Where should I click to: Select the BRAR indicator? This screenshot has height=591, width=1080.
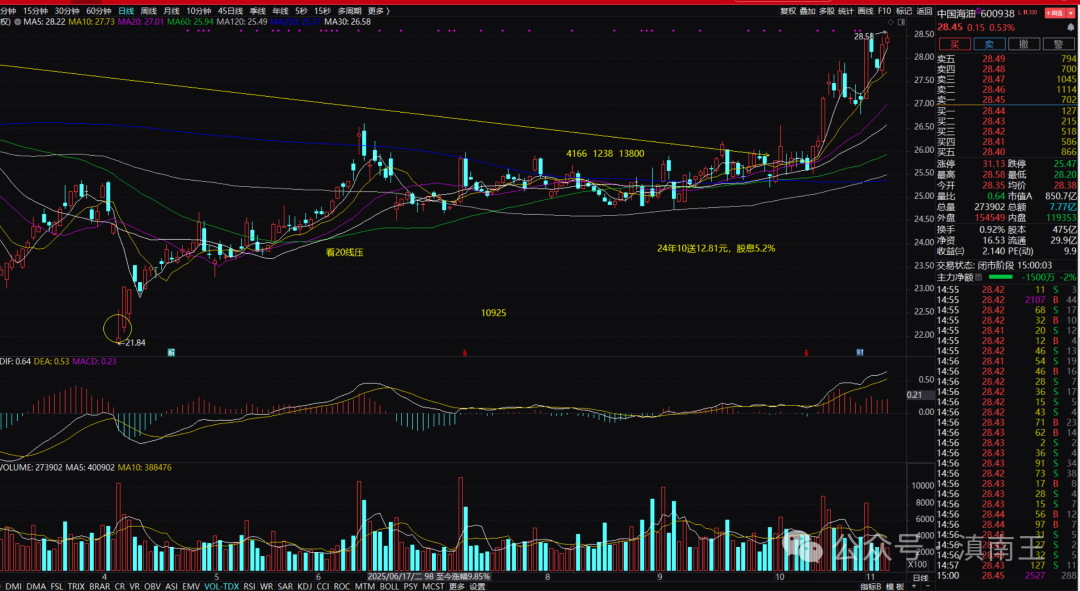pyautogui.click(x=100, y=586)
